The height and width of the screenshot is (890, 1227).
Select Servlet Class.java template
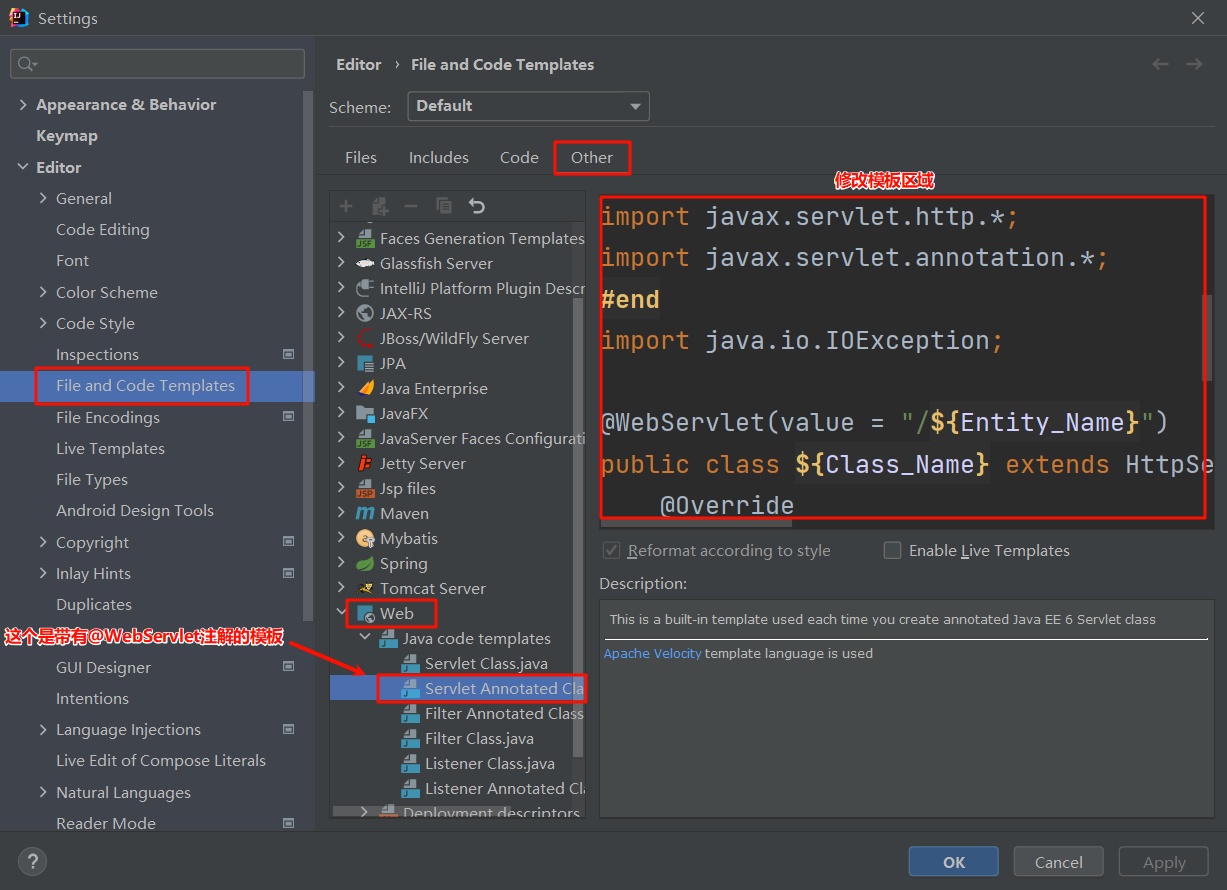[x=486, y=663]
